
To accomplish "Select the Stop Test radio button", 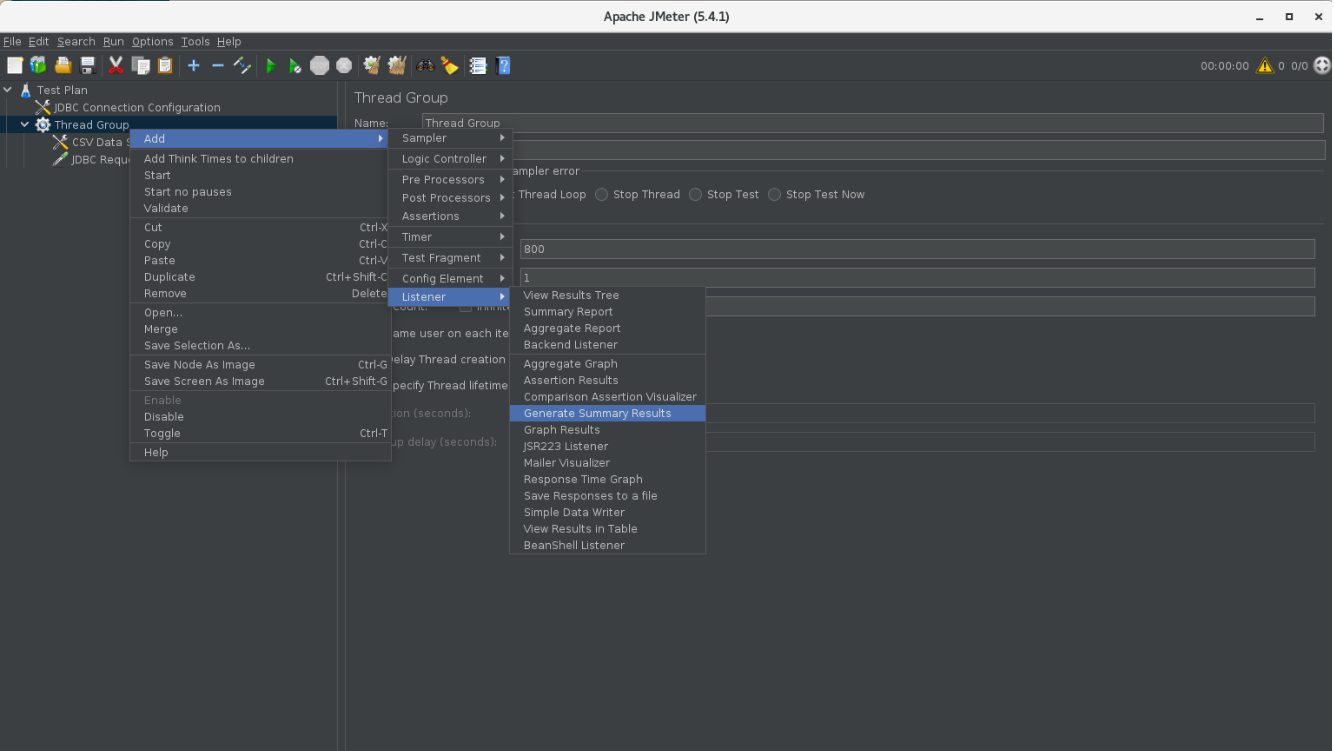I will 695,194.
